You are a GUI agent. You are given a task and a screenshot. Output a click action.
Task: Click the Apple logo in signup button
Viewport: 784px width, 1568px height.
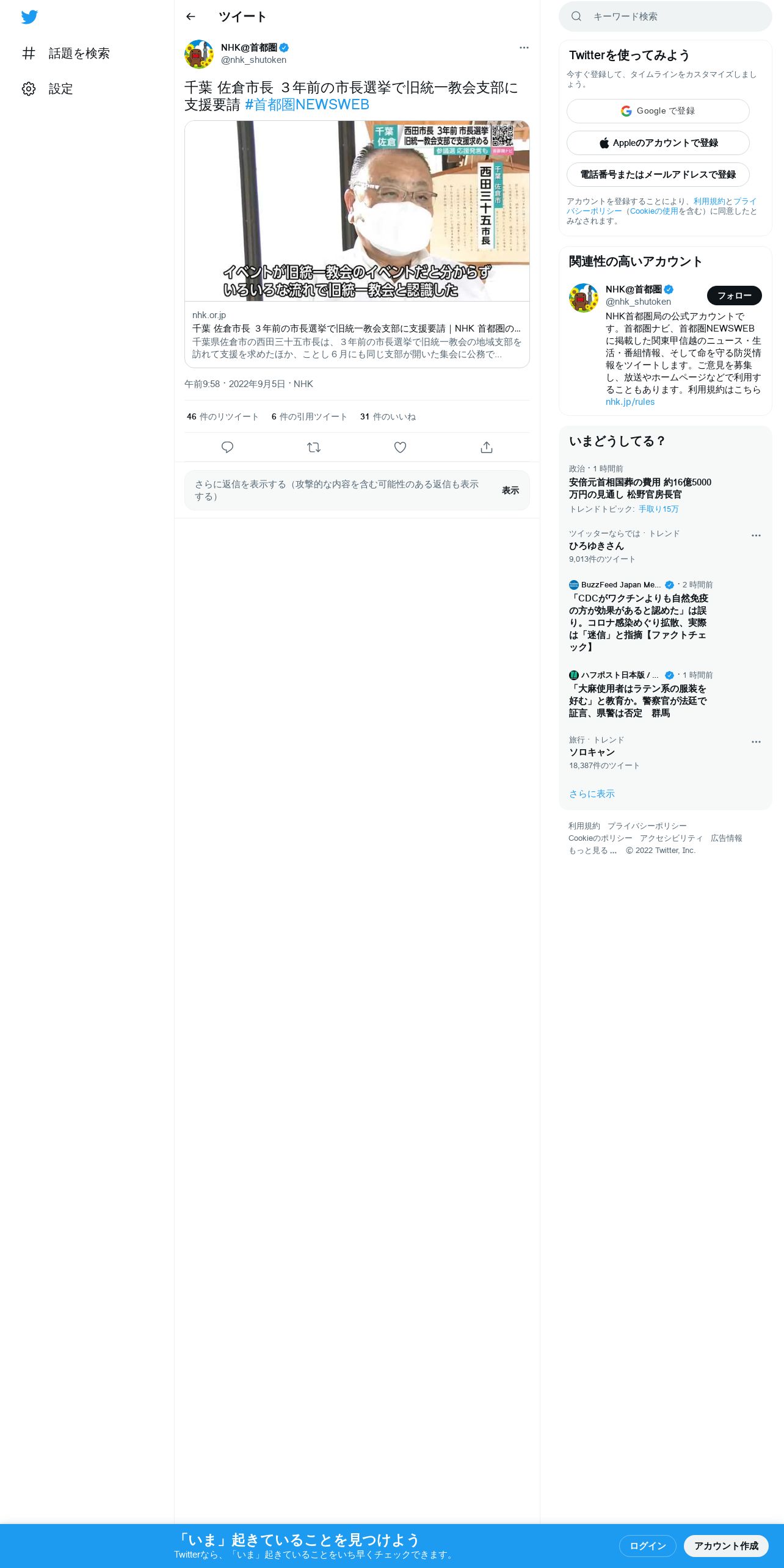point(604,143)
